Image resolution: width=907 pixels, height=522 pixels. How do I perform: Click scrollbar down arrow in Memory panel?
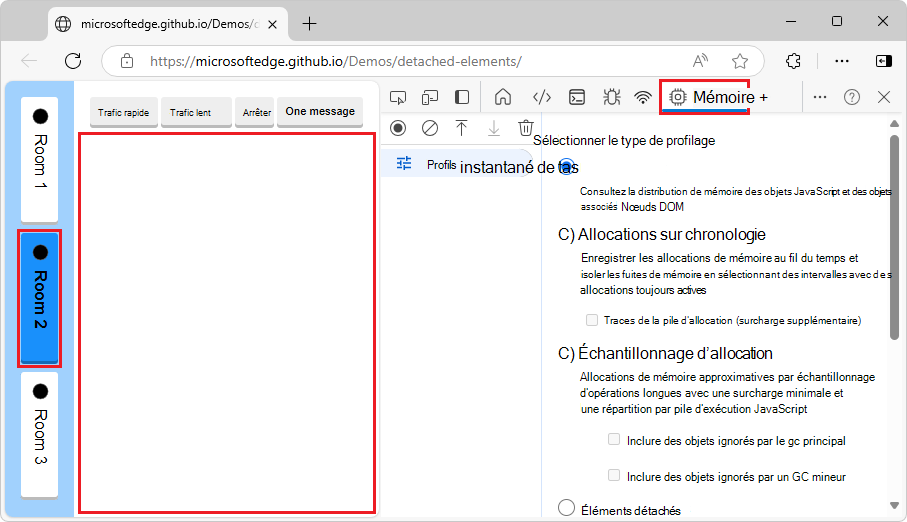coord(894,505)
